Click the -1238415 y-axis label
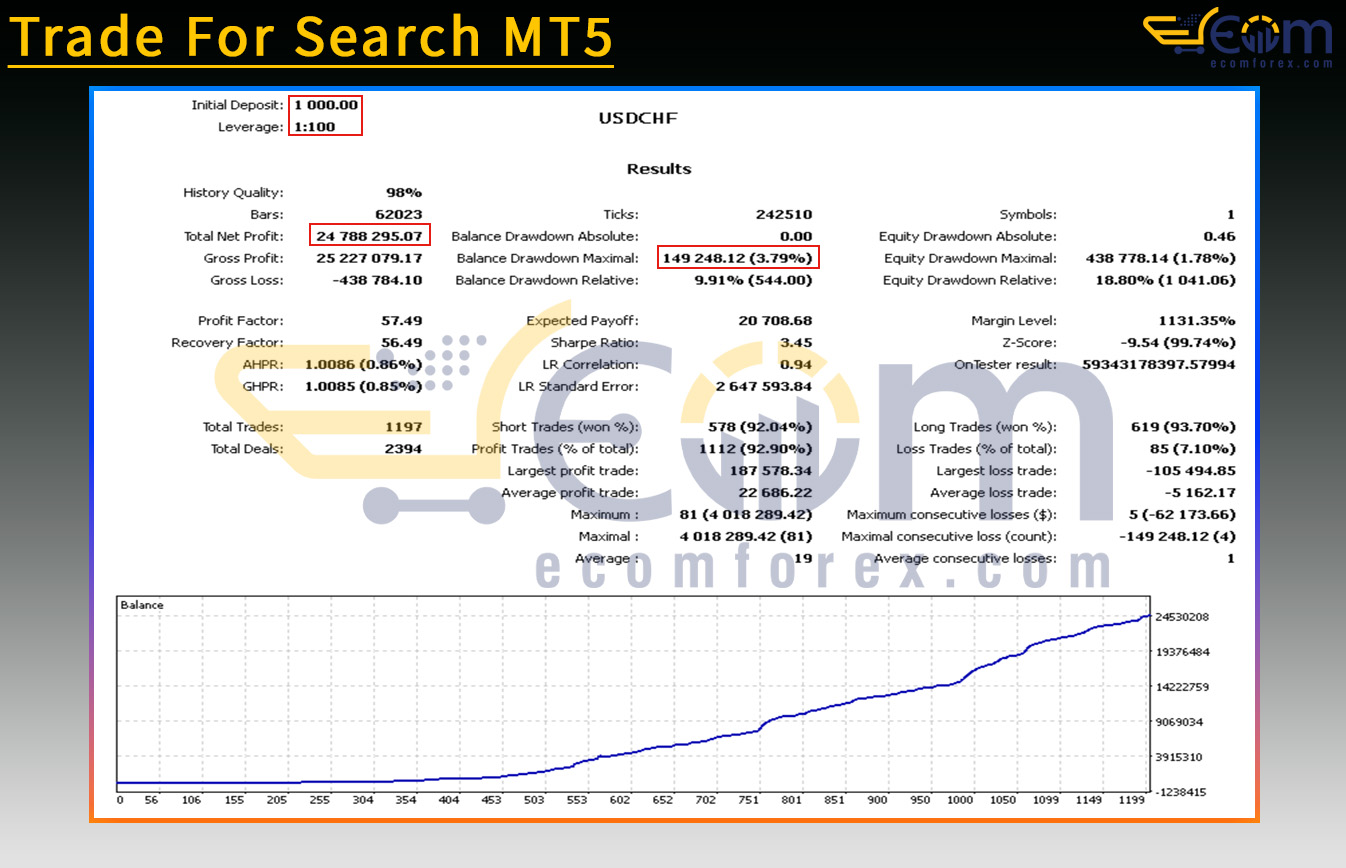The height and width of the screenshot is (868, 1346). tap(1180, 792)
